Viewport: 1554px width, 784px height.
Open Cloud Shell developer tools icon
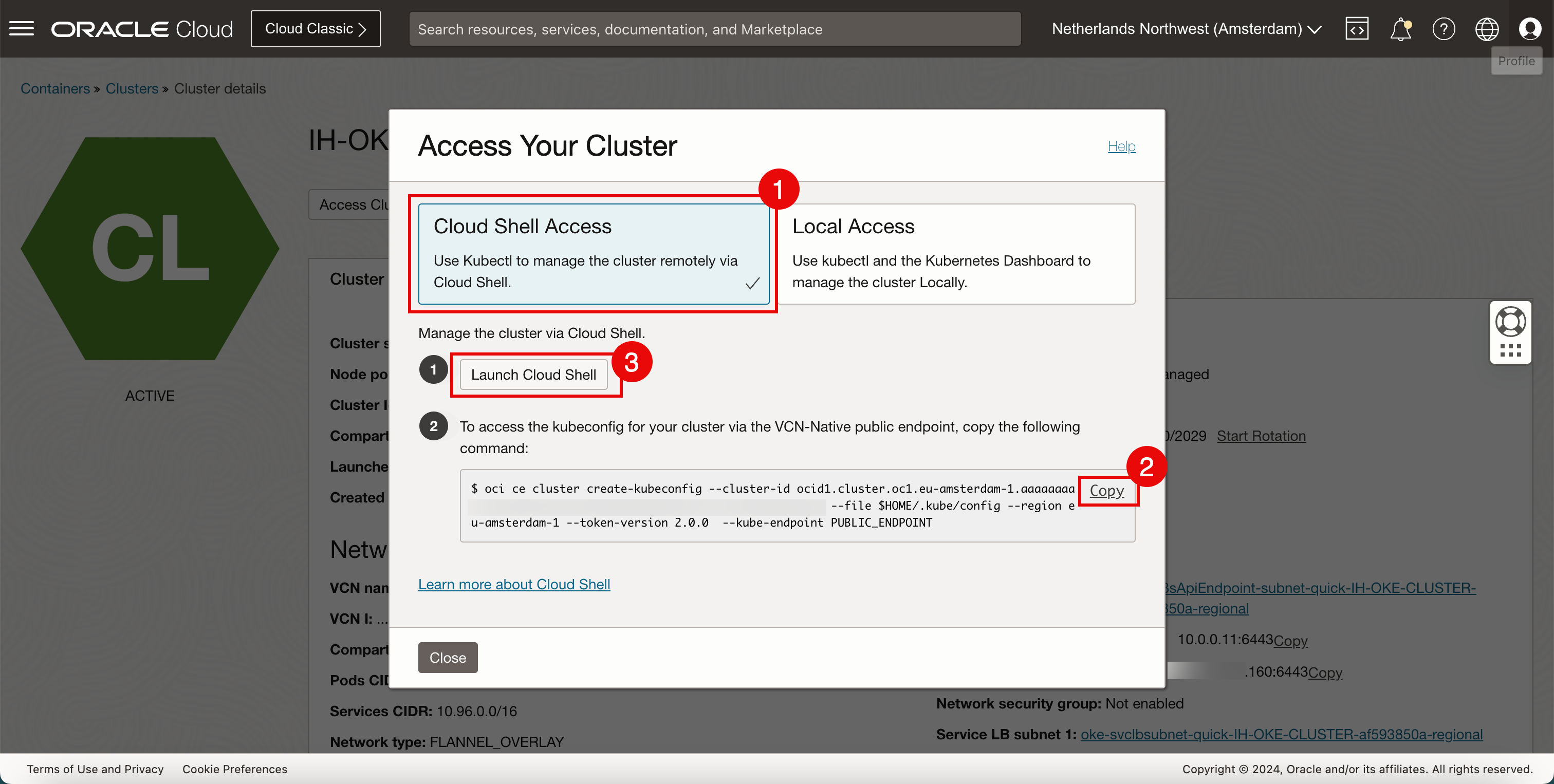[1357, 28]
